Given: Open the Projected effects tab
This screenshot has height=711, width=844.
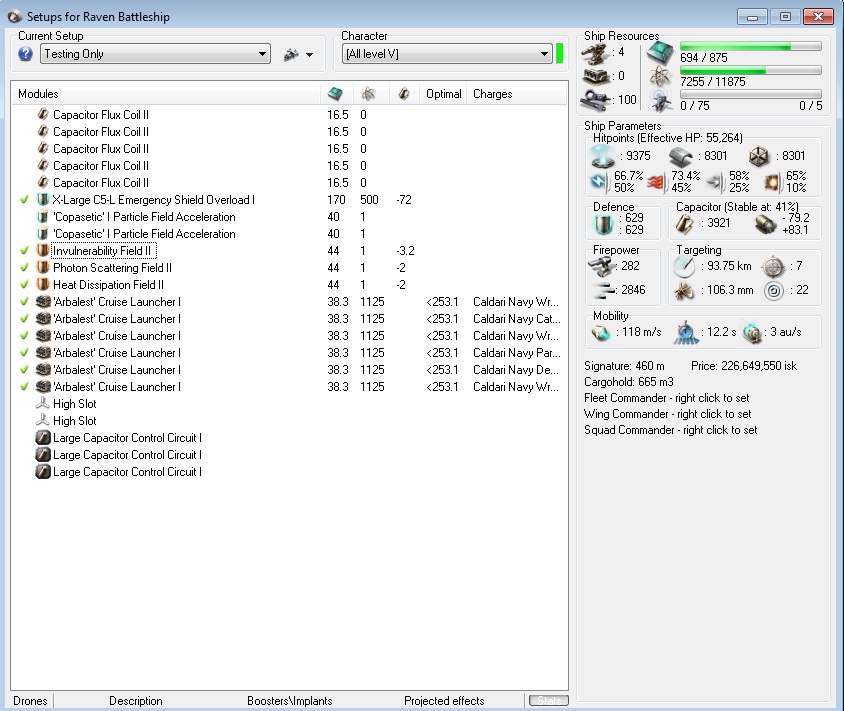Looking at the screenshot, I should (x=444, y=701).
